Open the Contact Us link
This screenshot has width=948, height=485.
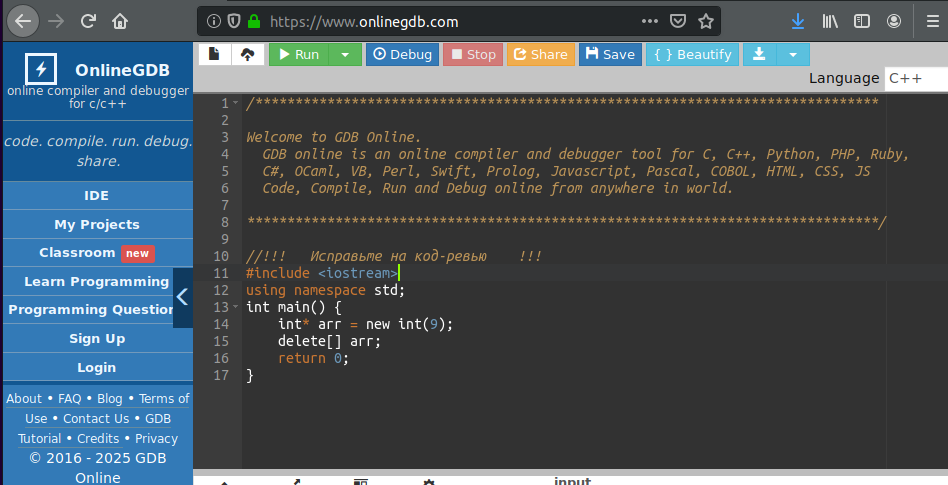[96, 418]
